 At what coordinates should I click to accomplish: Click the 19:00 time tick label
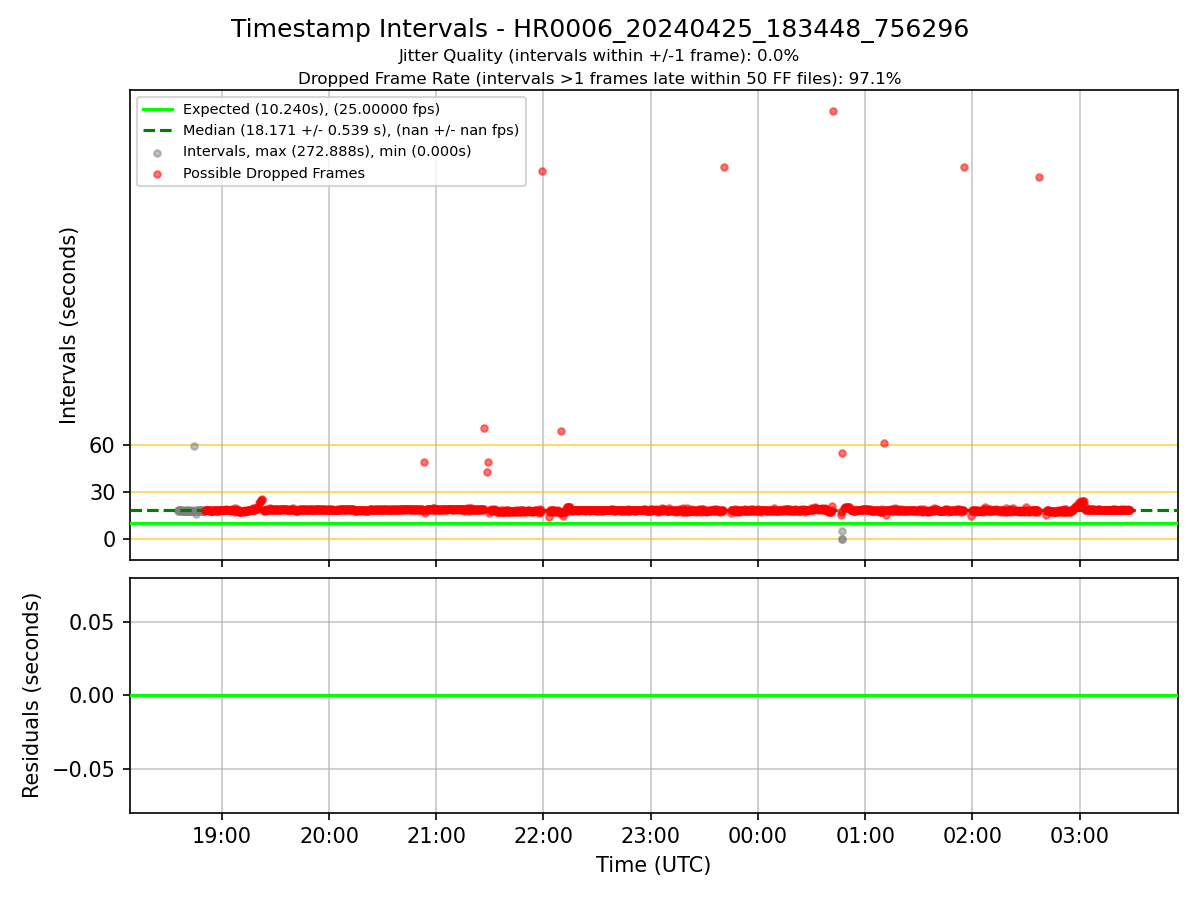[x=222, y=835]
